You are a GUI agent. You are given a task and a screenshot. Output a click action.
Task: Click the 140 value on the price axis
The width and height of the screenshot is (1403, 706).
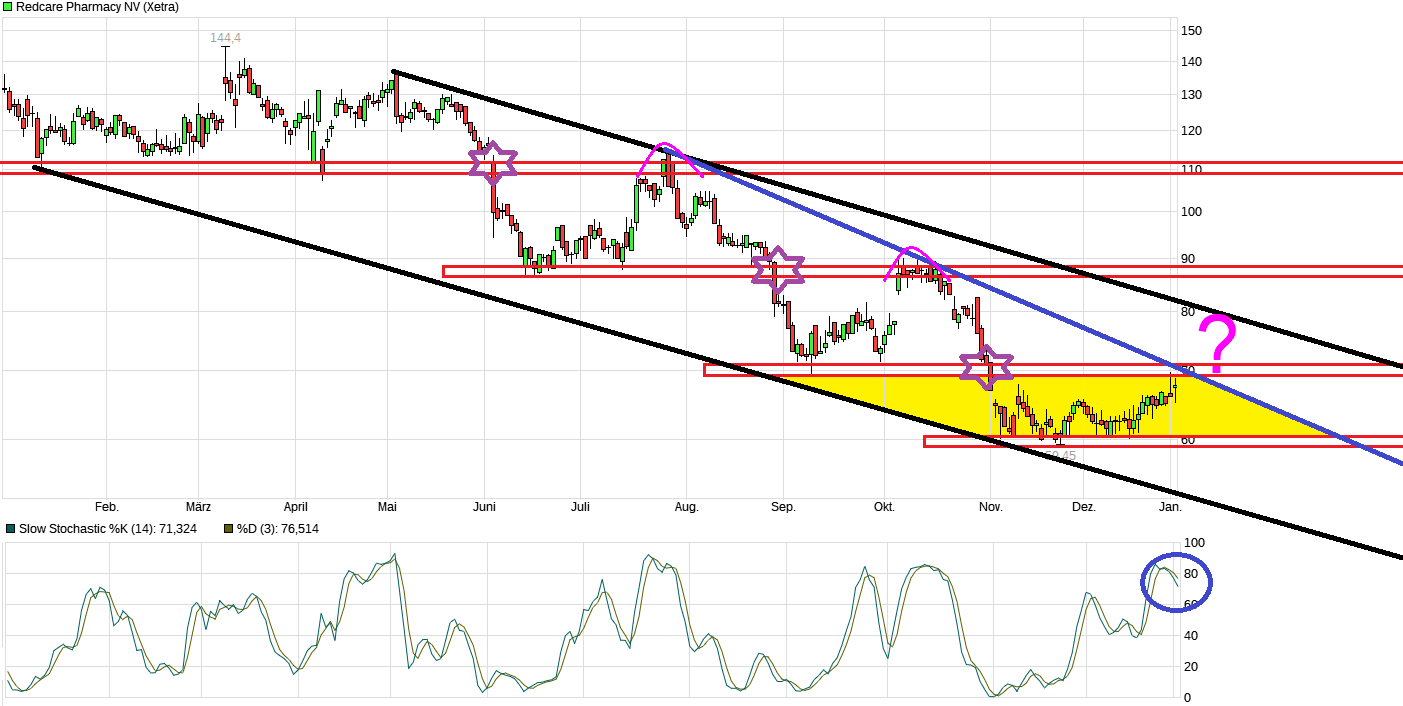(x=1191, y=62)
